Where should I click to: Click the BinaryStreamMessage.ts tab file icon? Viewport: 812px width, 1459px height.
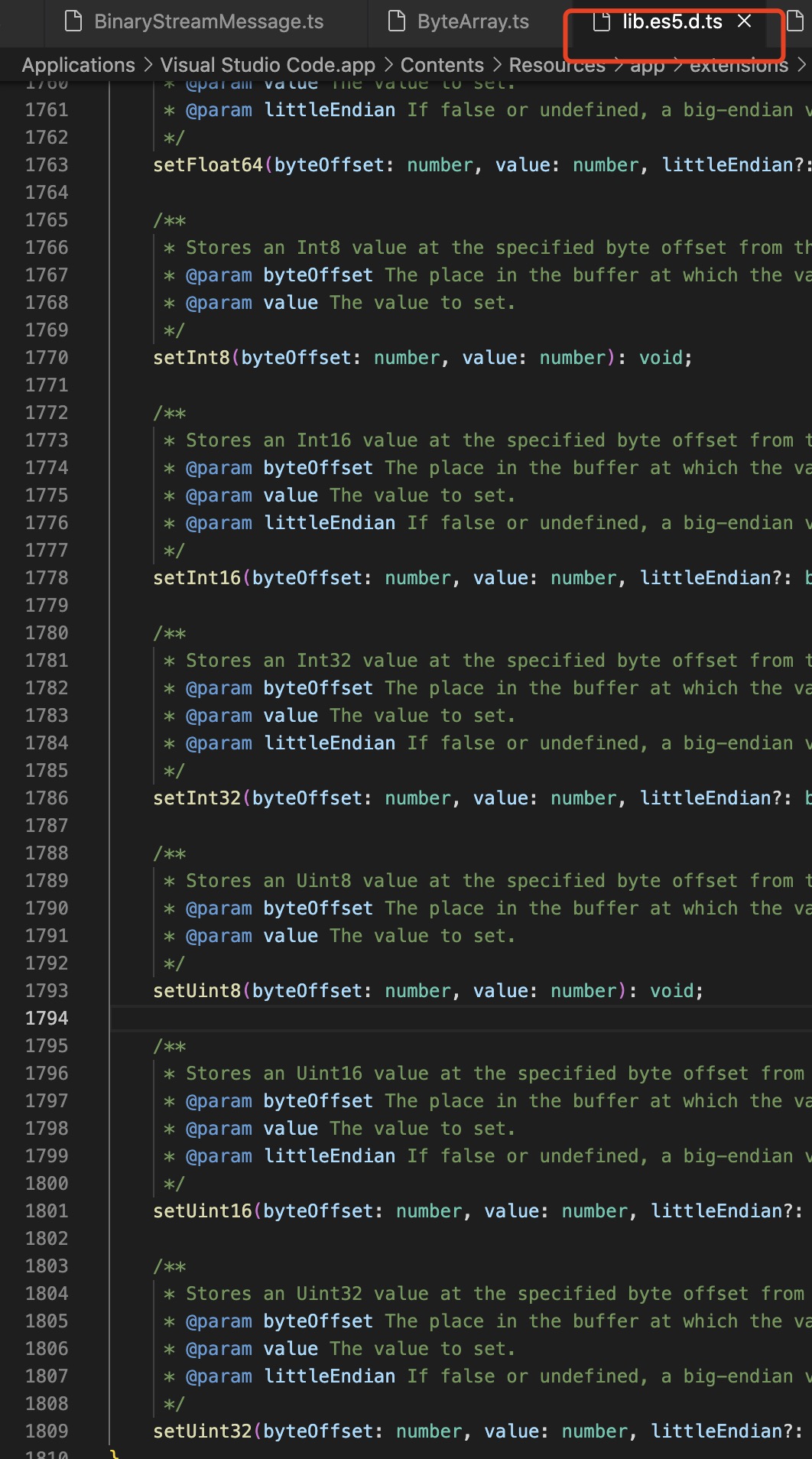coord(73,21)
